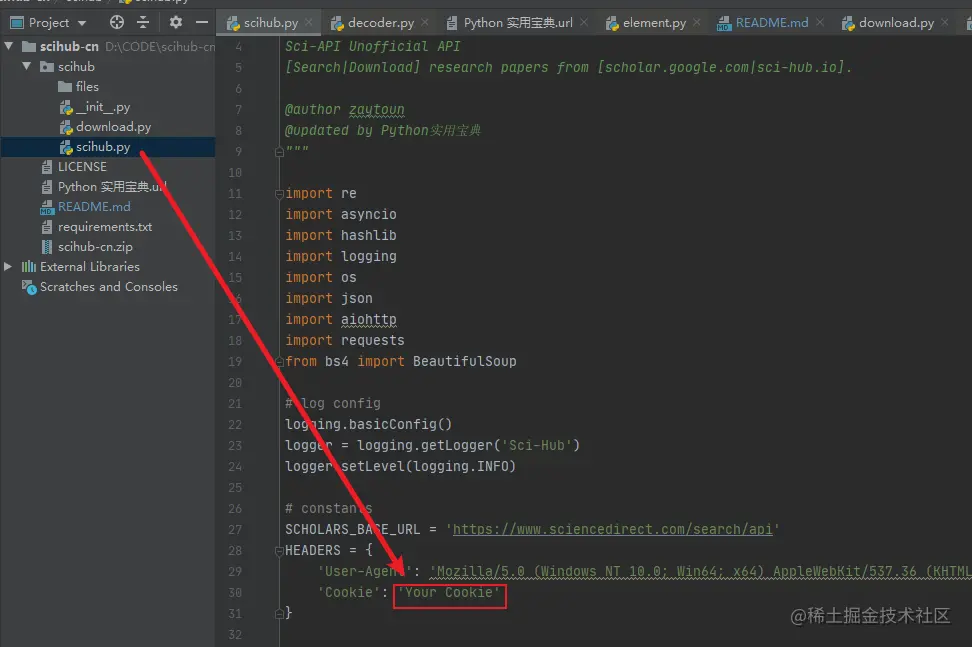
Task: Fold the import block at line 11
Action: 279,194
